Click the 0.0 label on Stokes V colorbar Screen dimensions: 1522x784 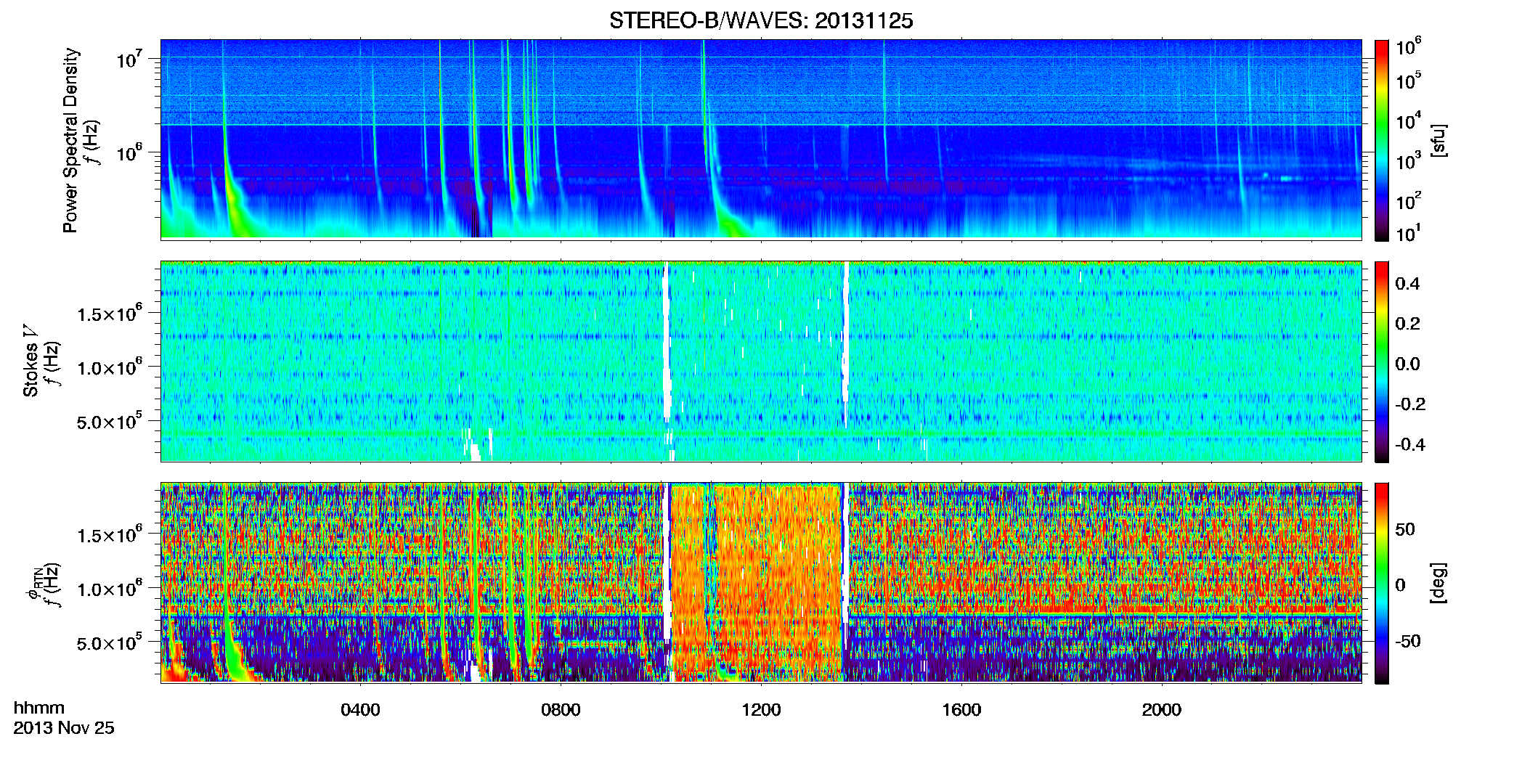1407,364
